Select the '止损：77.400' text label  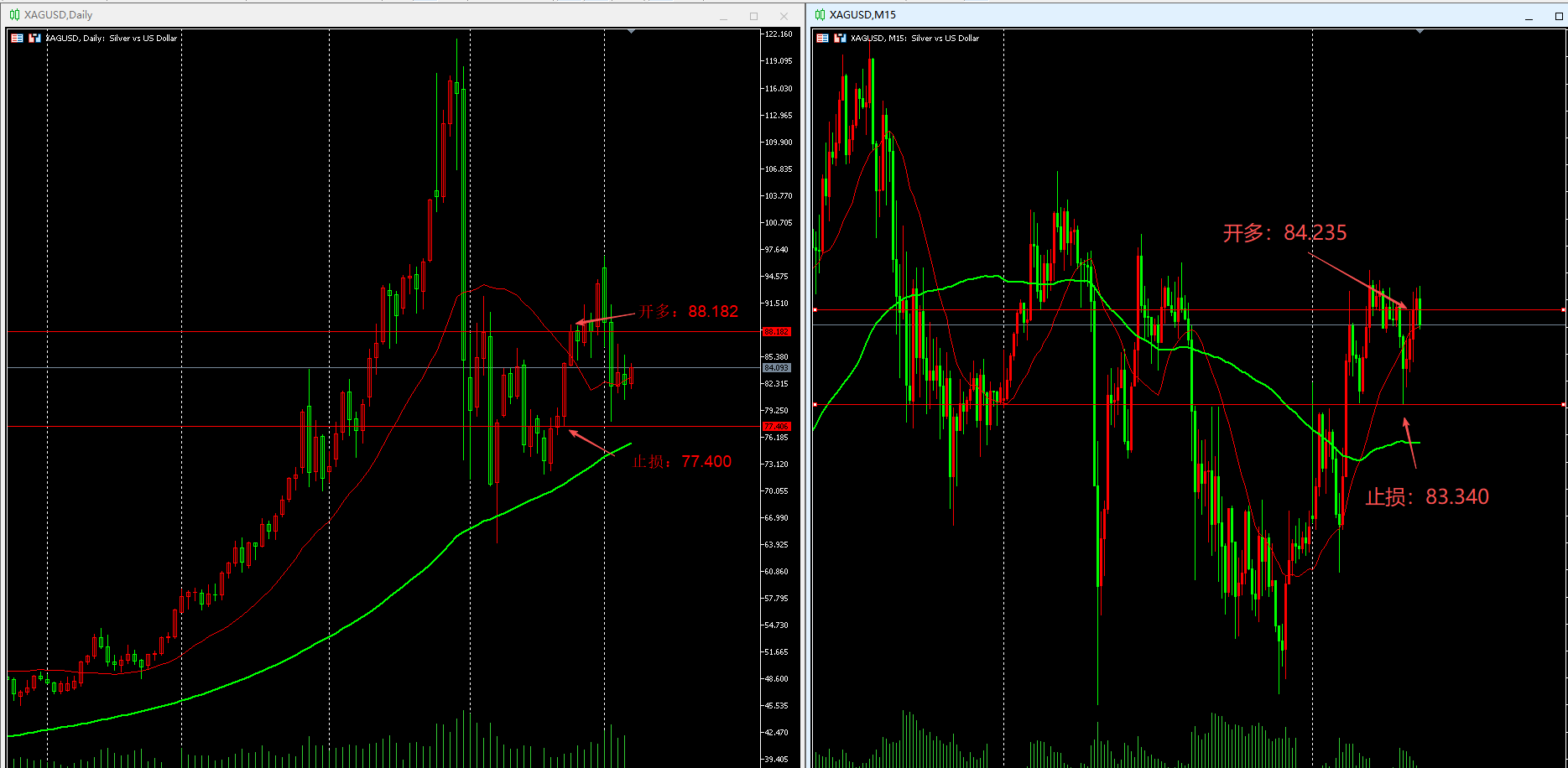(x=681, y=461)
